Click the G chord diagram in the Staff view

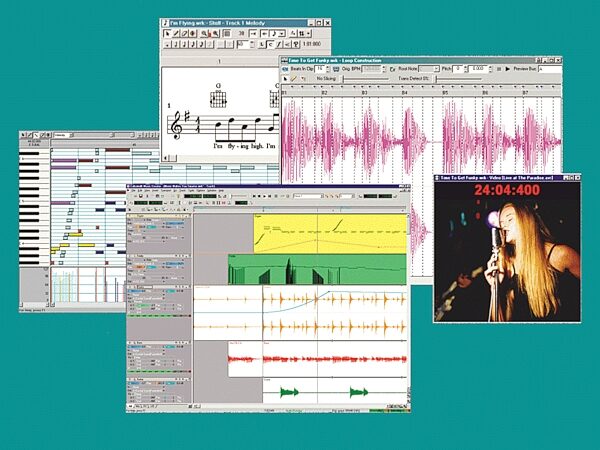tap(218, 98)
